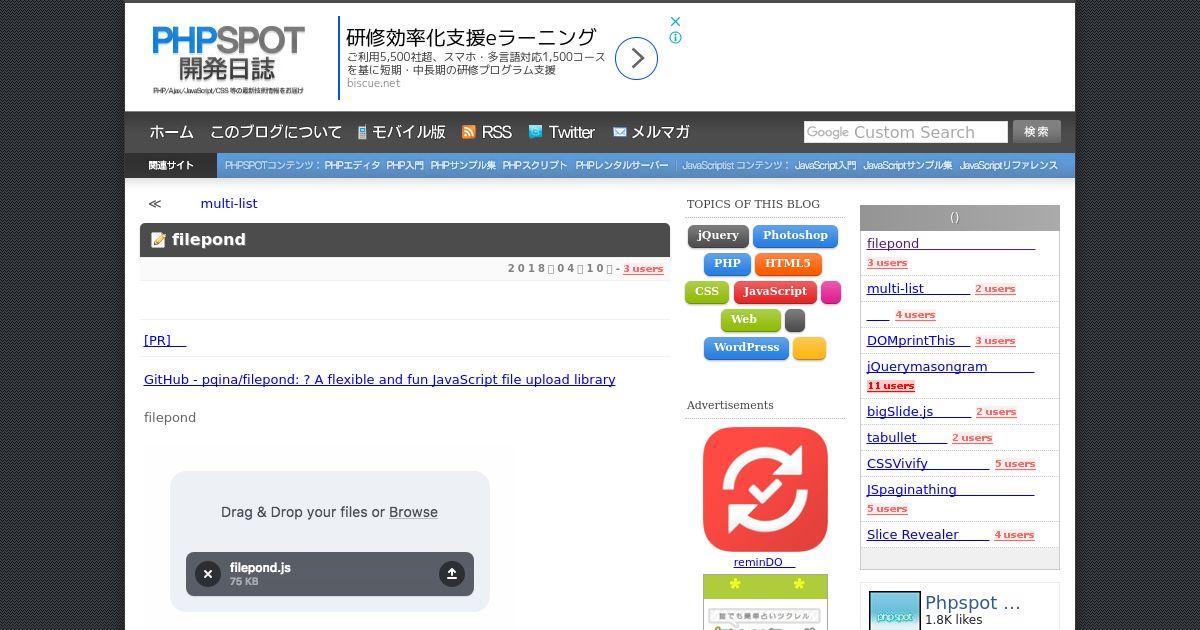The width and height of the screenshot is (1200, 630).
Task: Remove filepond.js with the X icon
Action: [x=208, y=574]
